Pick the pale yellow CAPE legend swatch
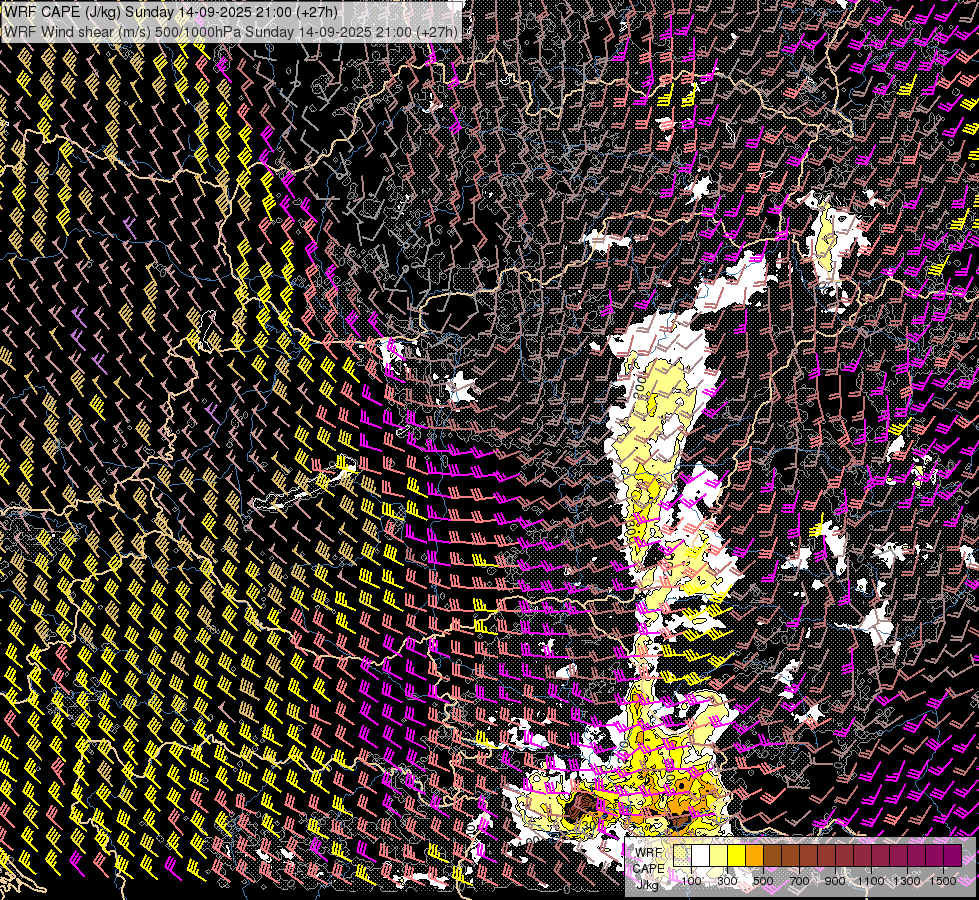This screenshot has width=979, height=900. (718, 856)
